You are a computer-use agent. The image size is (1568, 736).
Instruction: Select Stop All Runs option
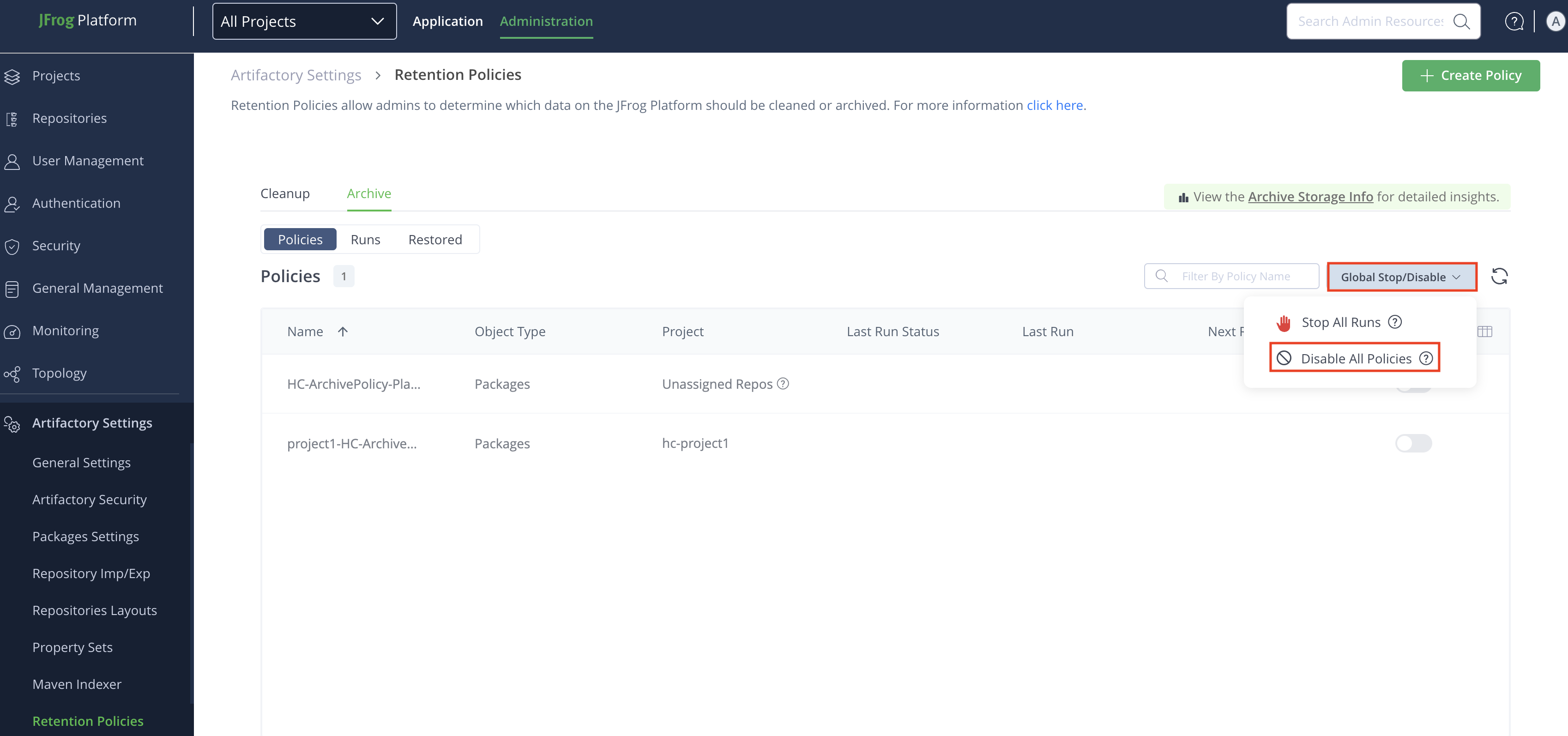tap(1340, 322)
